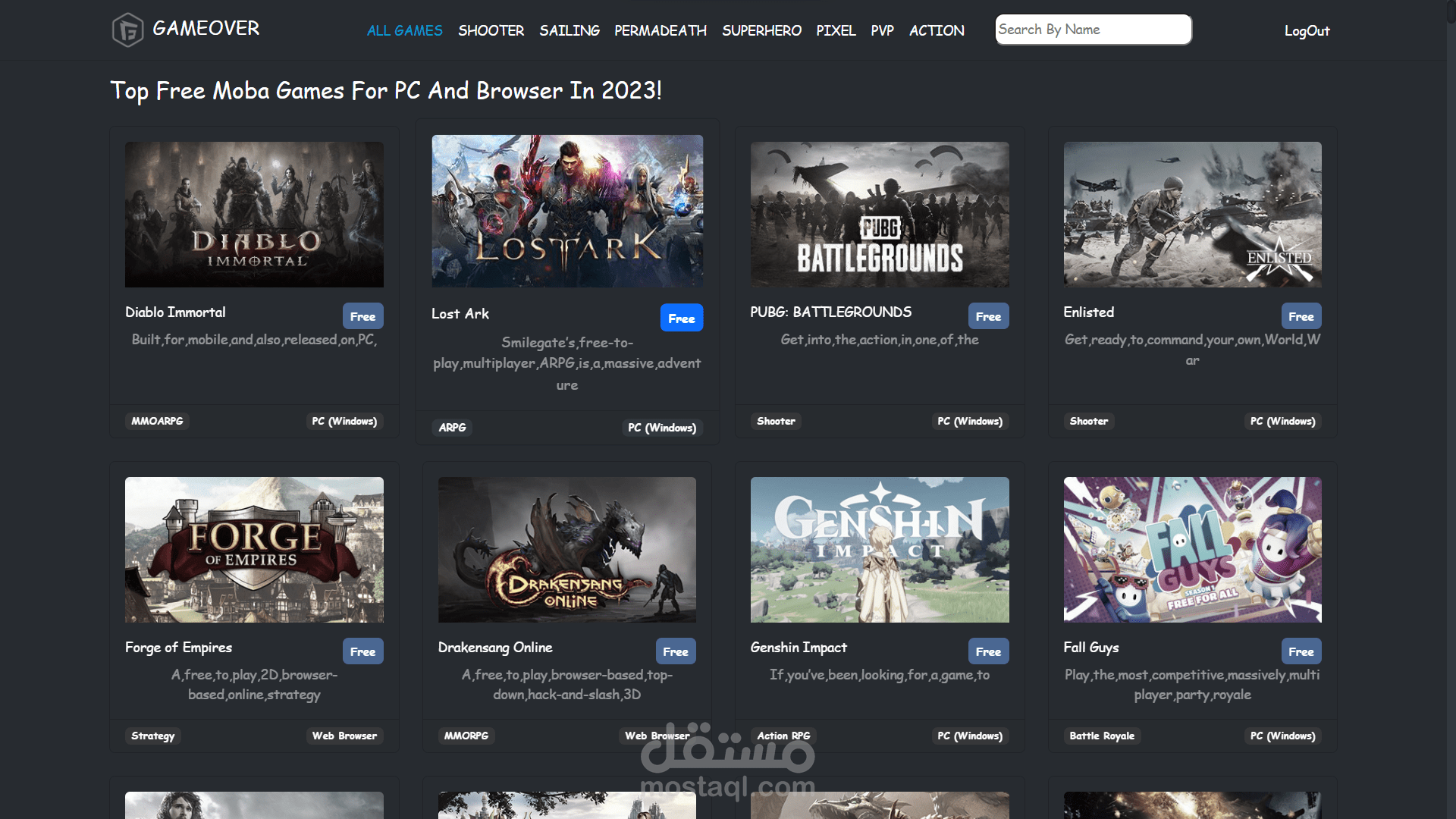Focus the Search By Name field

click(x=1094, y=30)
